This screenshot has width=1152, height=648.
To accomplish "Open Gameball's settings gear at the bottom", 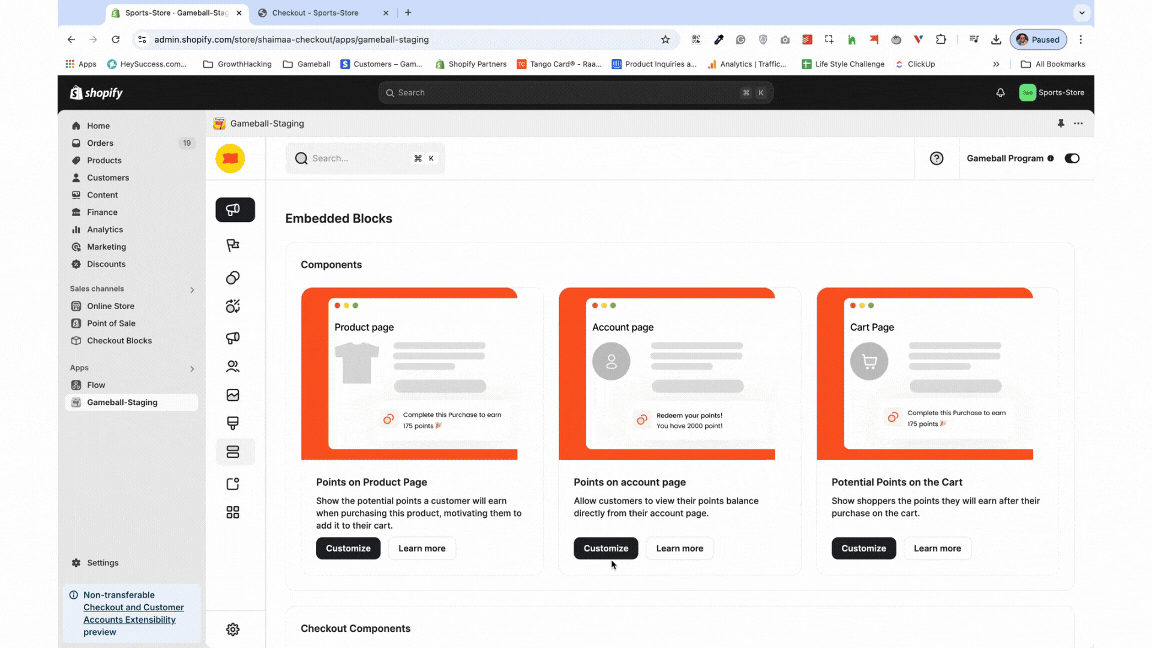I will click(x=233, y=629).
